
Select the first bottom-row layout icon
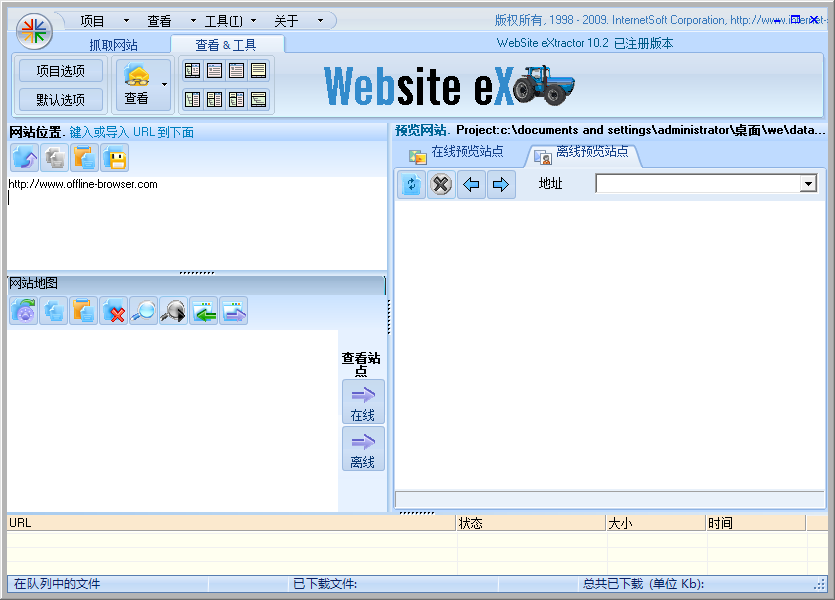[192, 99]
